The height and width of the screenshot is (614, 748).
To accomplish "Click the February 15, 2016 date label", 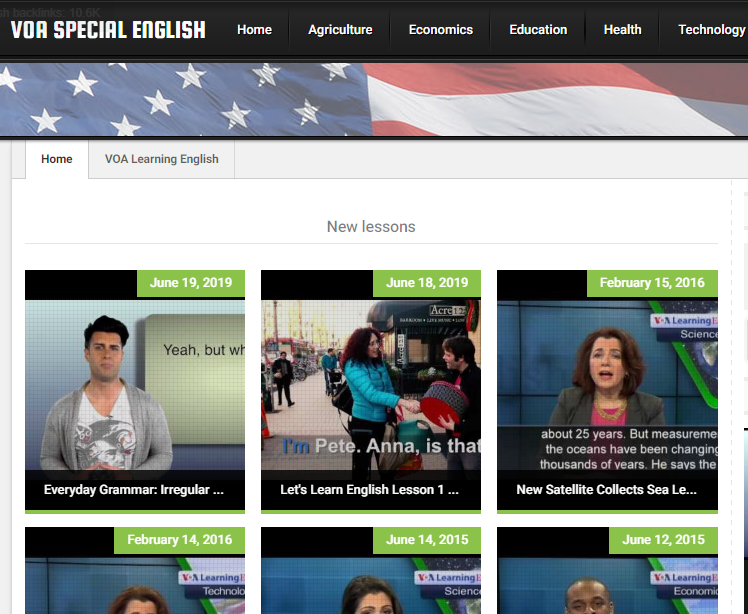I will click(x=652, y=283).
